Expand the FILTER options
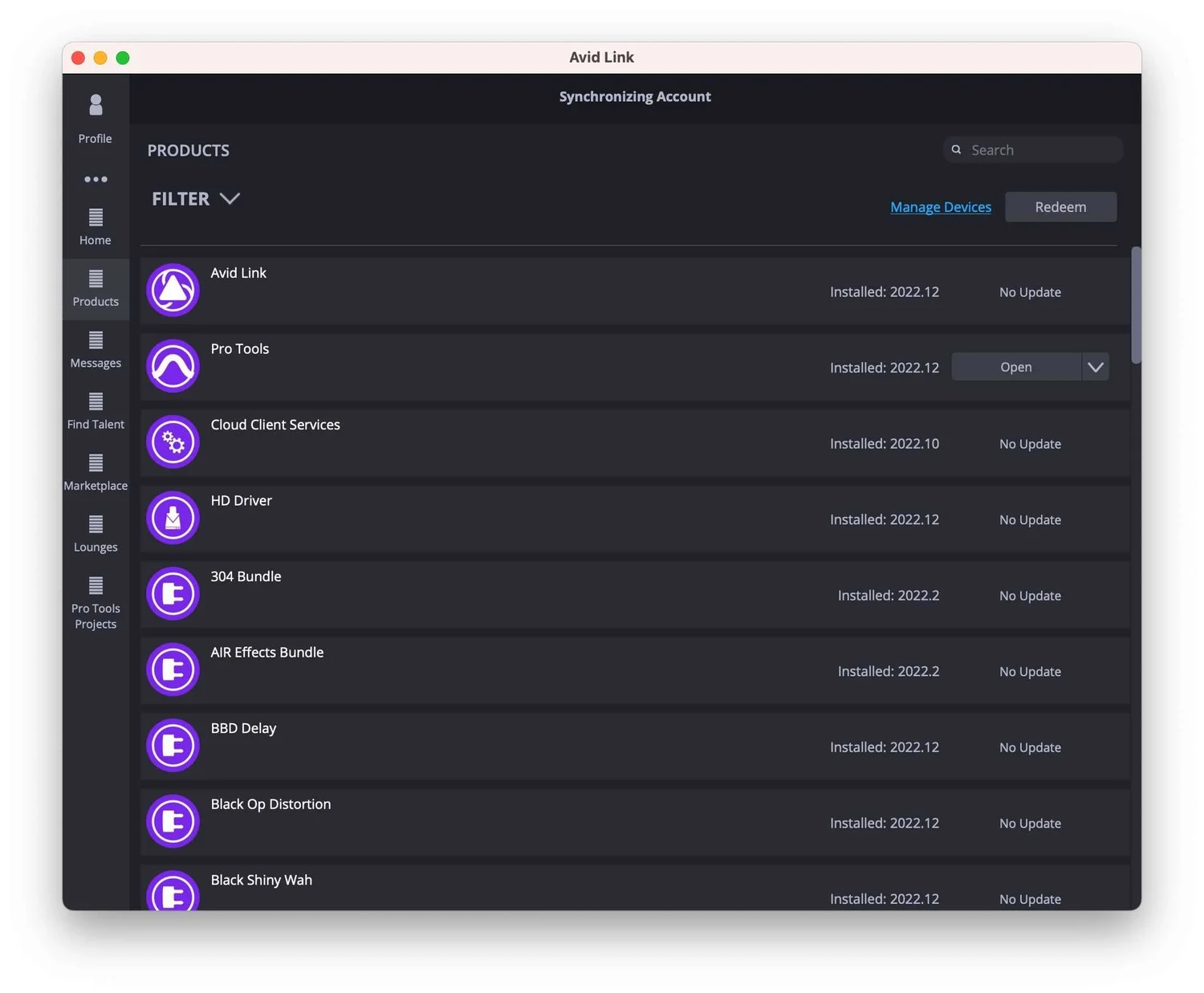This screenshot has height=993, width=1204. click(x=196, y=198)
